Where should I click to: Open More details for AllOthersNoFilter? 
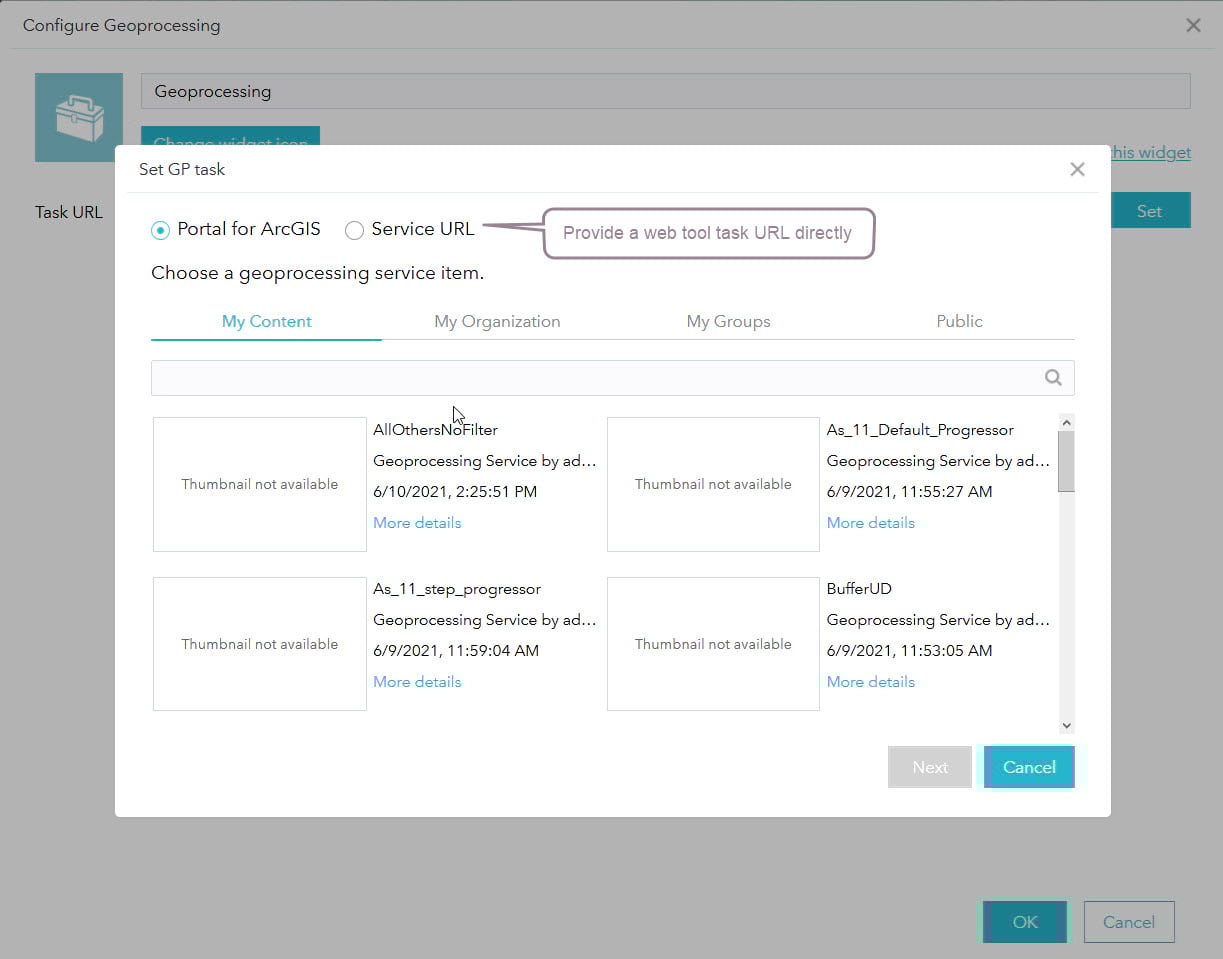click(416, 522)
